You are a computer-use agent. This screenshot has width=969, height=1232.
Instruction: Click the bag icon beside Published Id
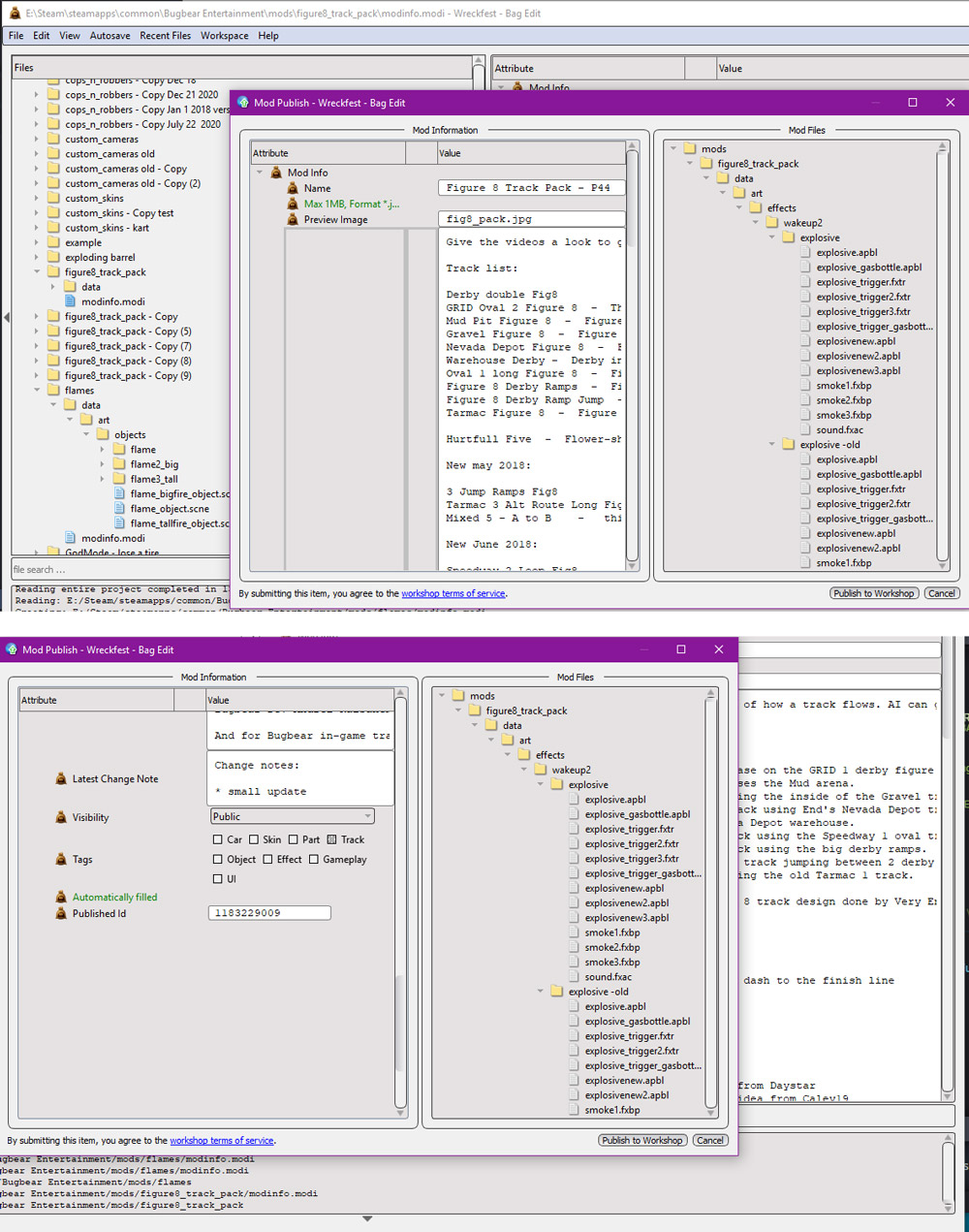tap(61, 913)
